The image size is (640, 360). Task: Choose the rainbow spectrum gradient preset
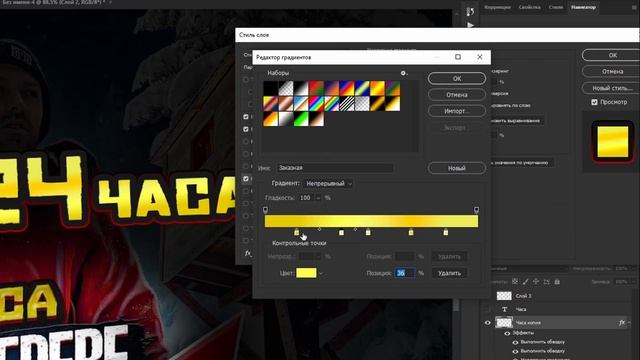point(316,104)
